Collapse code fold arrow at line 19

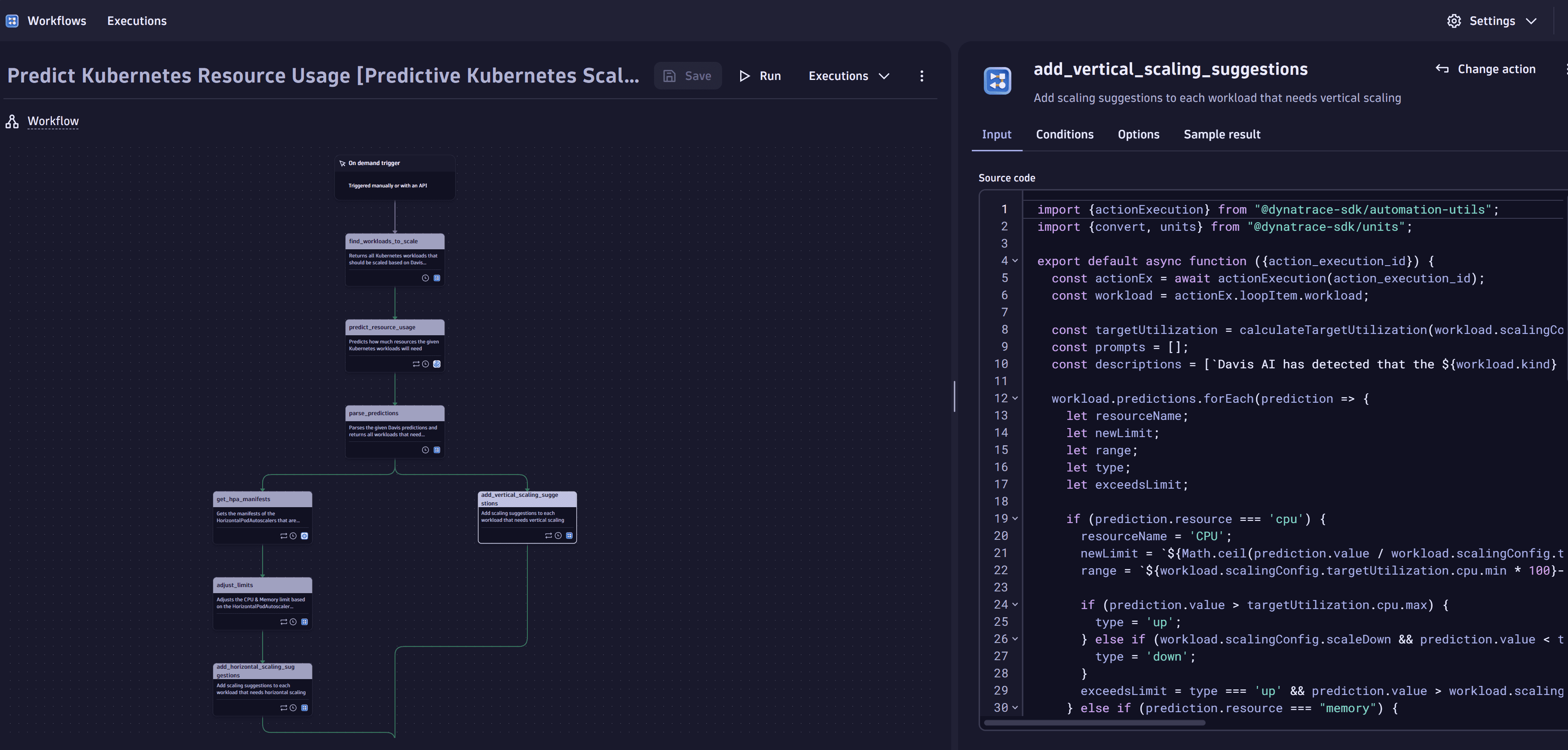pyautogui.click(x=1015, y=519)
